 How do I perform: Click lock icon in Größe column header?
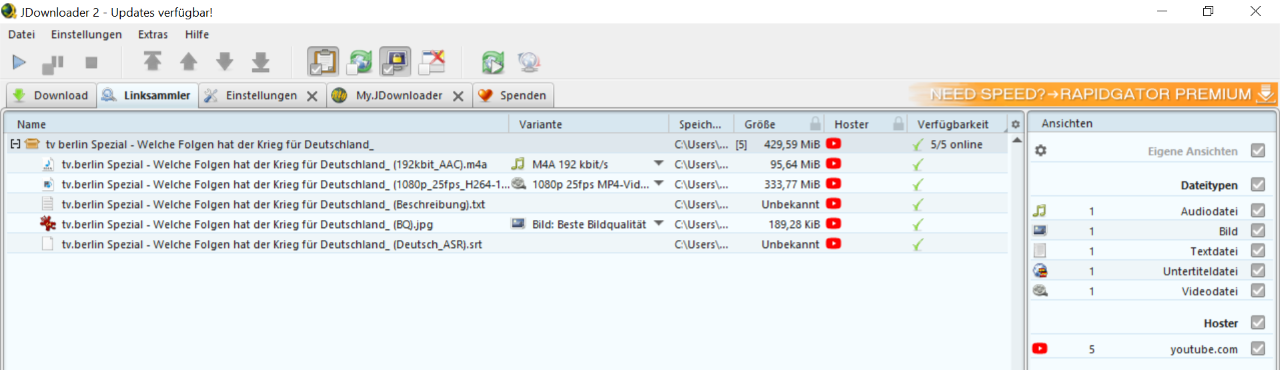816,124
